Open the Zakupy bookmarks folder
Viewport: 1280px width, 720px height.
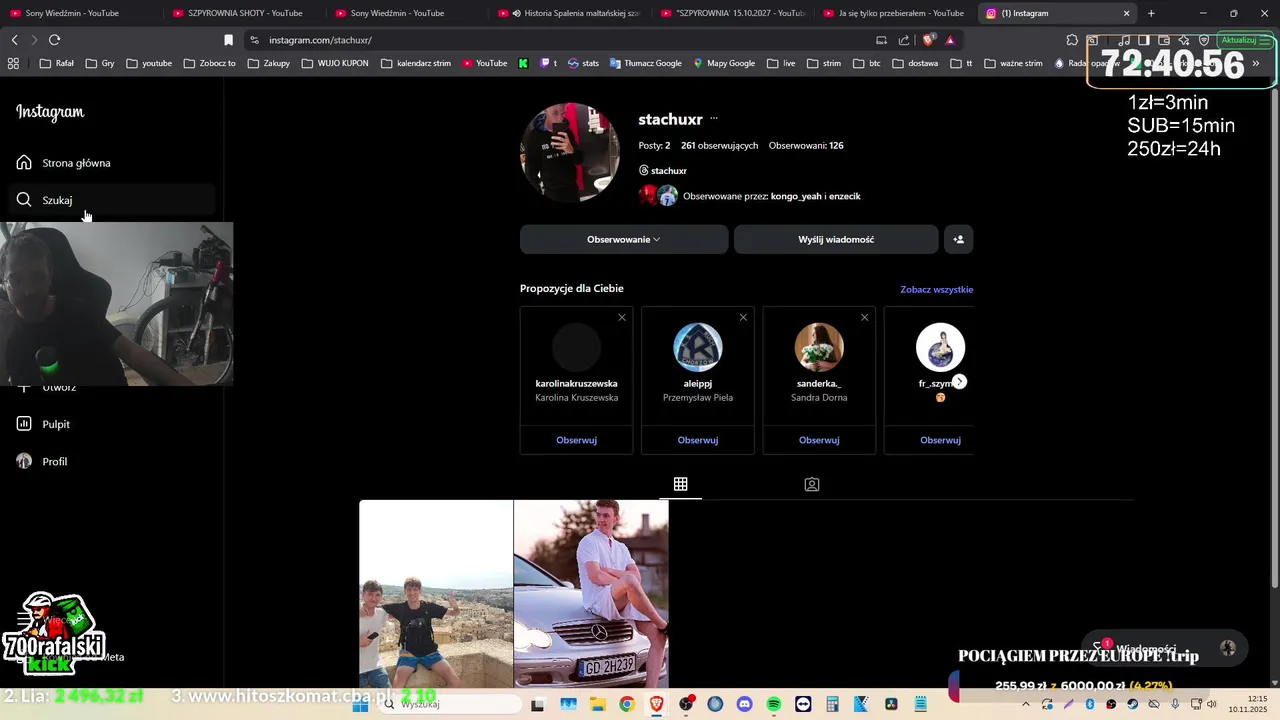(269, 63)
